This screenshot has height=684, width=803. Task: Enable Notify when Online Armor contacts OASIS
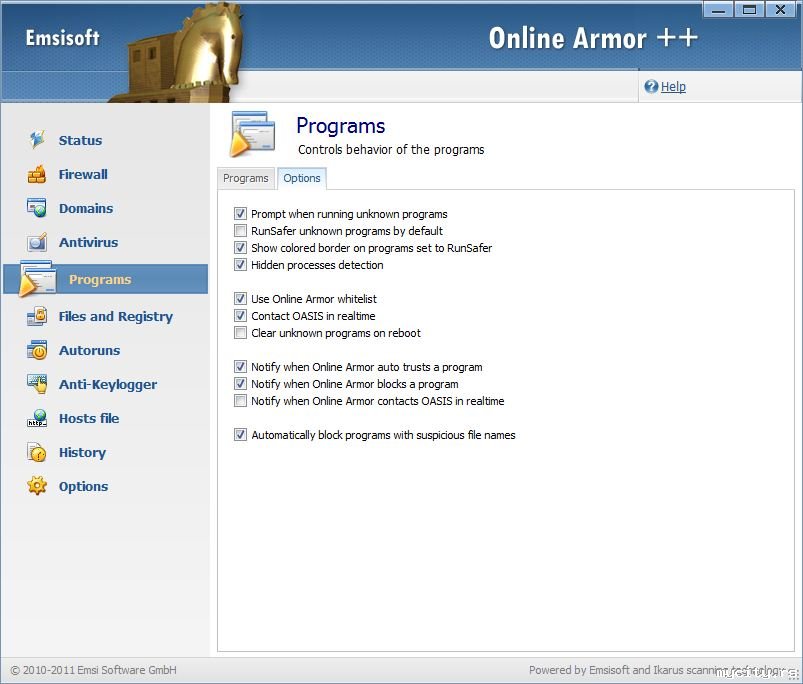pos(240,400)
